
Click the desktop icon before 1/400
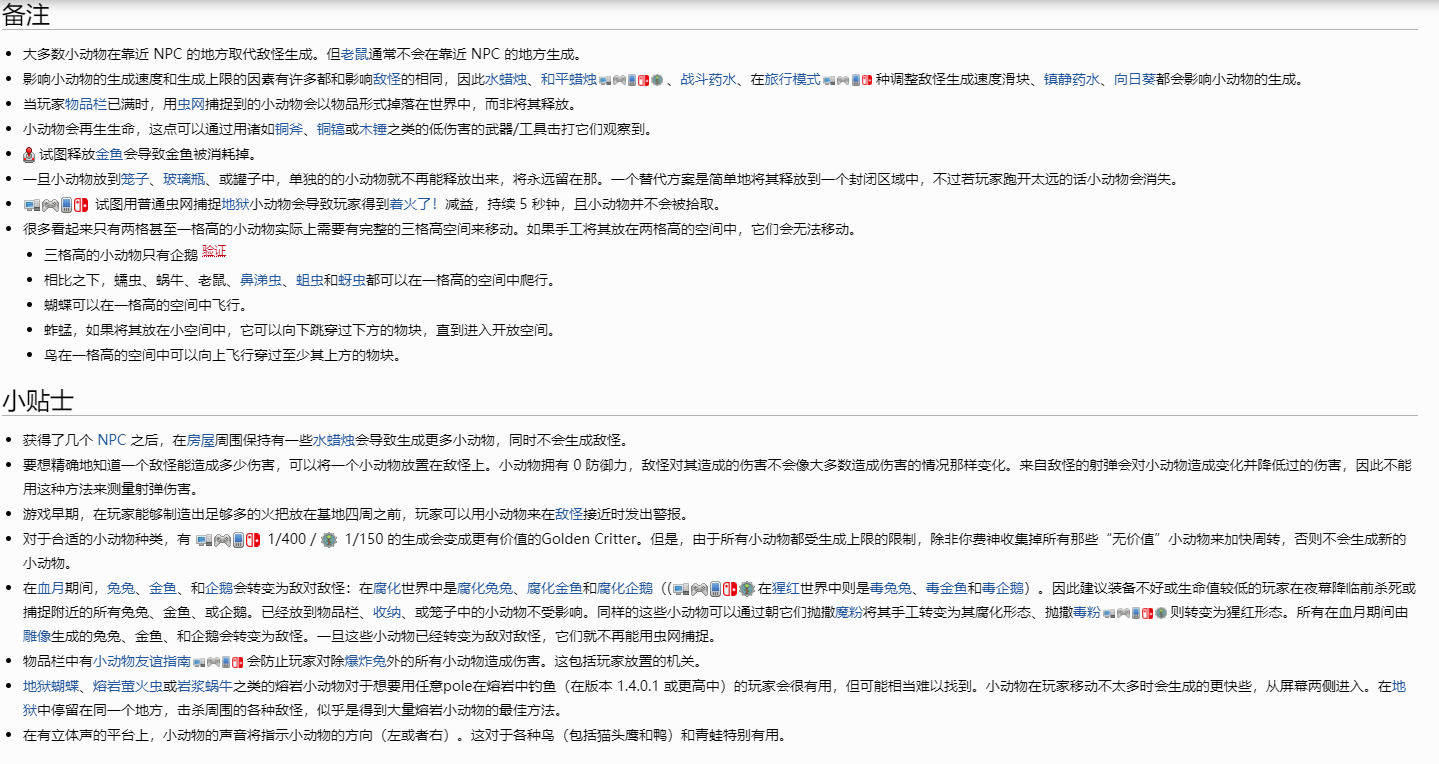tap(202, 540)
